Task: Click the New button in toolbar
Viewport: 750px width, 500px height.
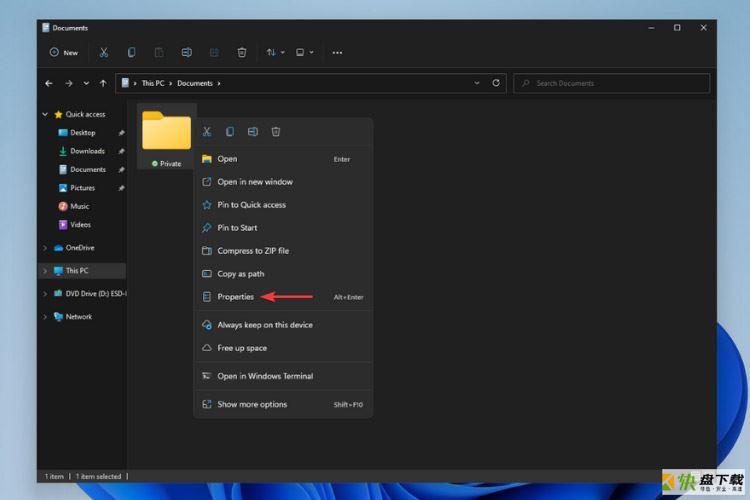Action: coord(64,53)
